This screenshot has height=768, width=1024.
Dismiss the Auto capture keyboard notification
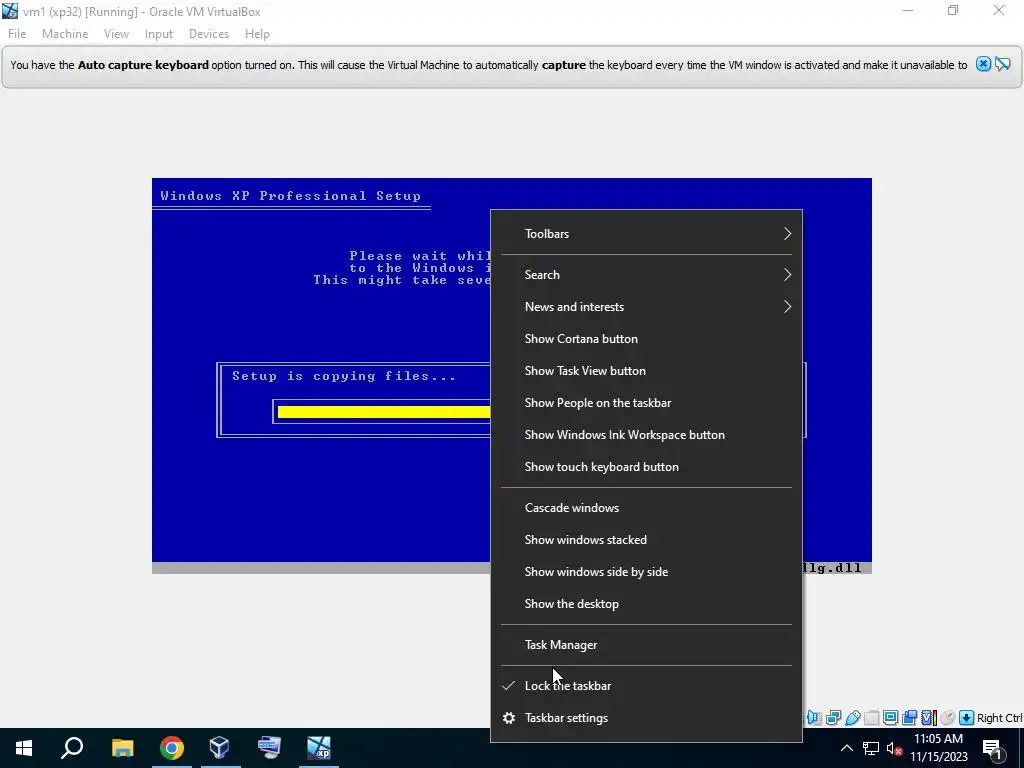click(983, 64)
